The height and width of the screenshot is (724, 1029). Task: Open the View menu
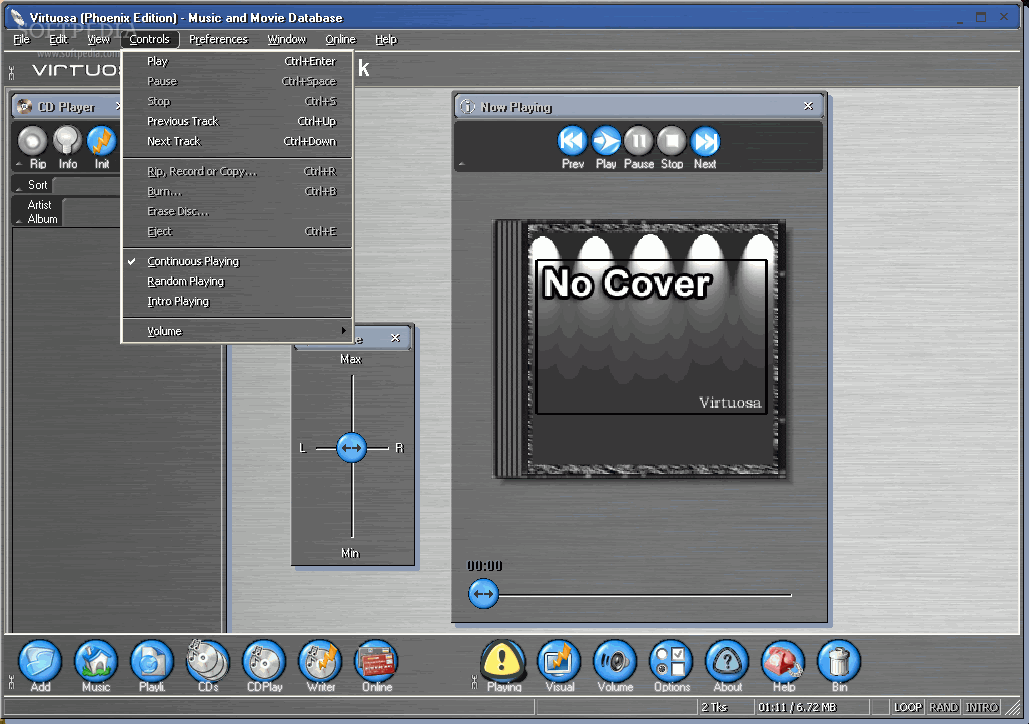click(98, 39)
